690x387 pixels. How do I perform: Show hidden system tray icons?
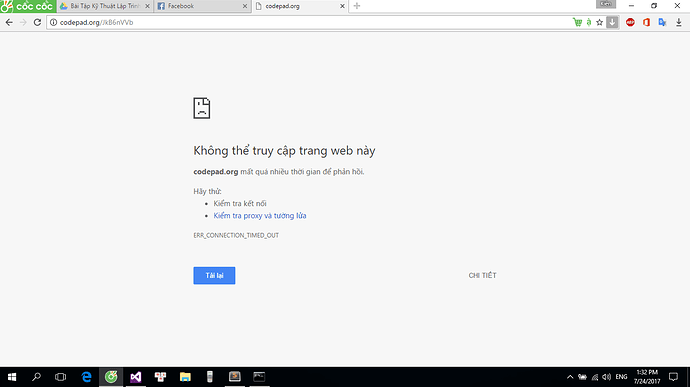(x=570, y=377)
